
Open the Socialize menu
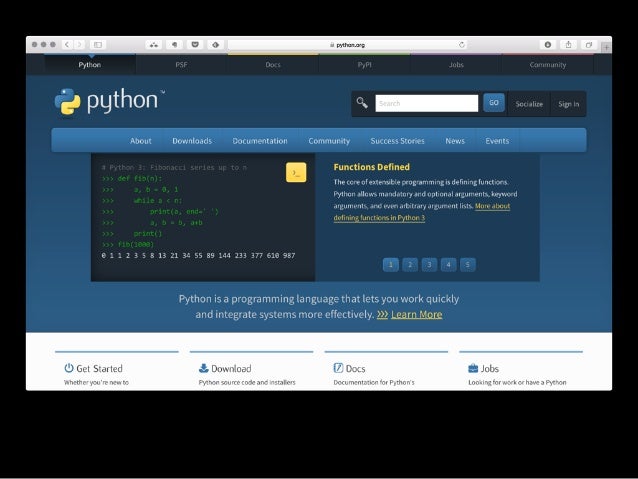529,104
